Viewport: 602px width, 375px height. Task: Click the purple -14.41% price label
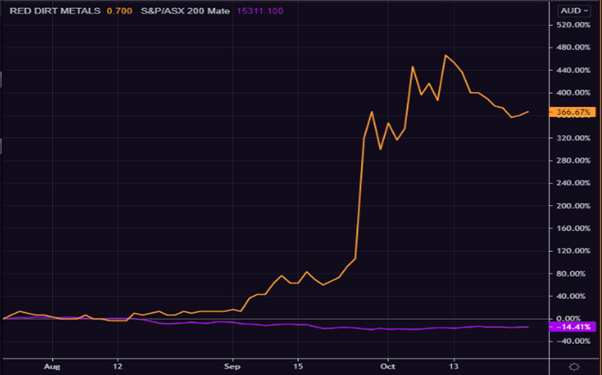(x=572, y=327)
